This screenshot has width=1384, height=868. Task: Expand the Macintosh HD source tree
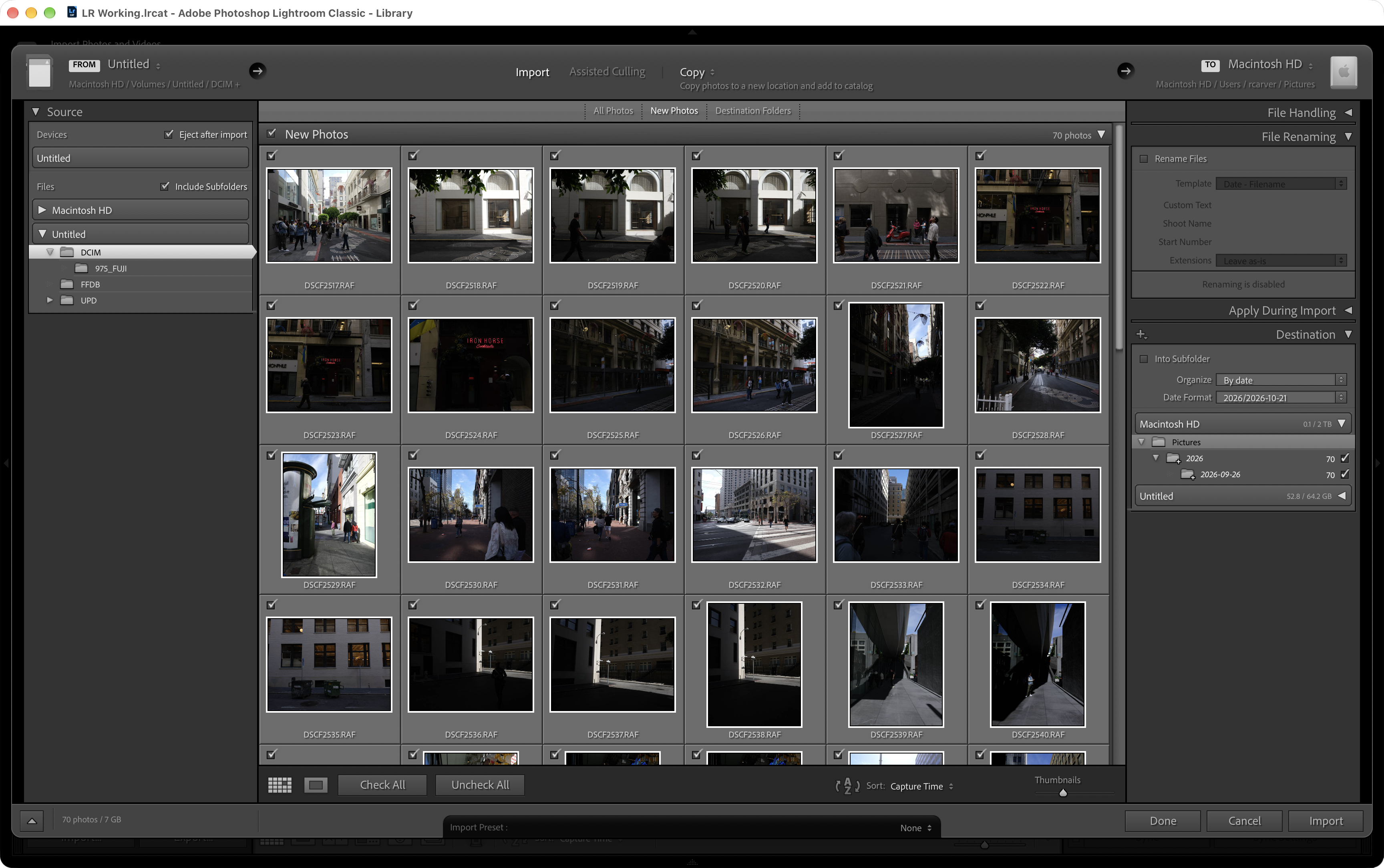(x=42, y=210)
